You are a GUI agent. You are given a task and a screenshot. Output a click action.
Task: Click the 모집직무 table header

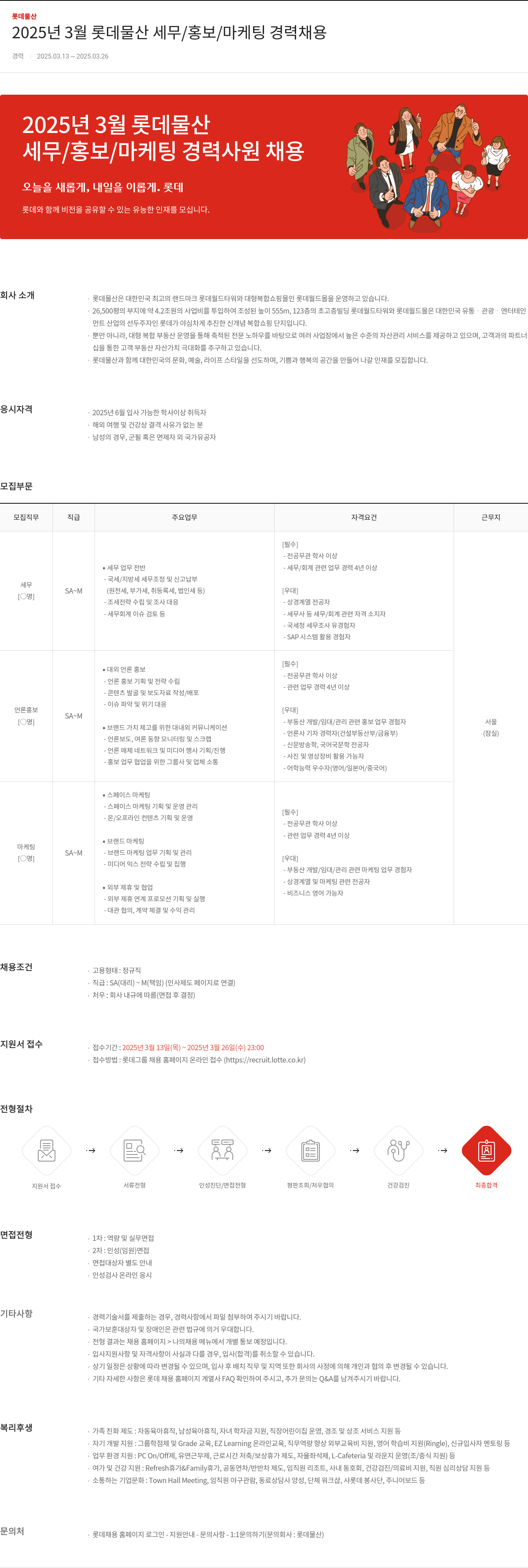point(26,517)
